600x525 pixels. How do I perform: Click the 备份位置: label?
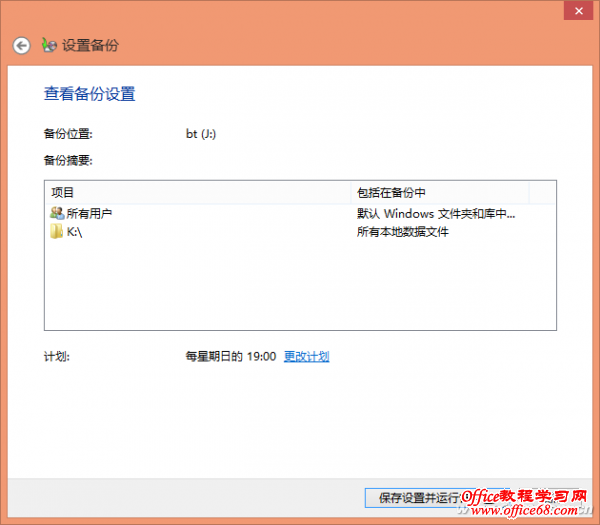point(68,134)
